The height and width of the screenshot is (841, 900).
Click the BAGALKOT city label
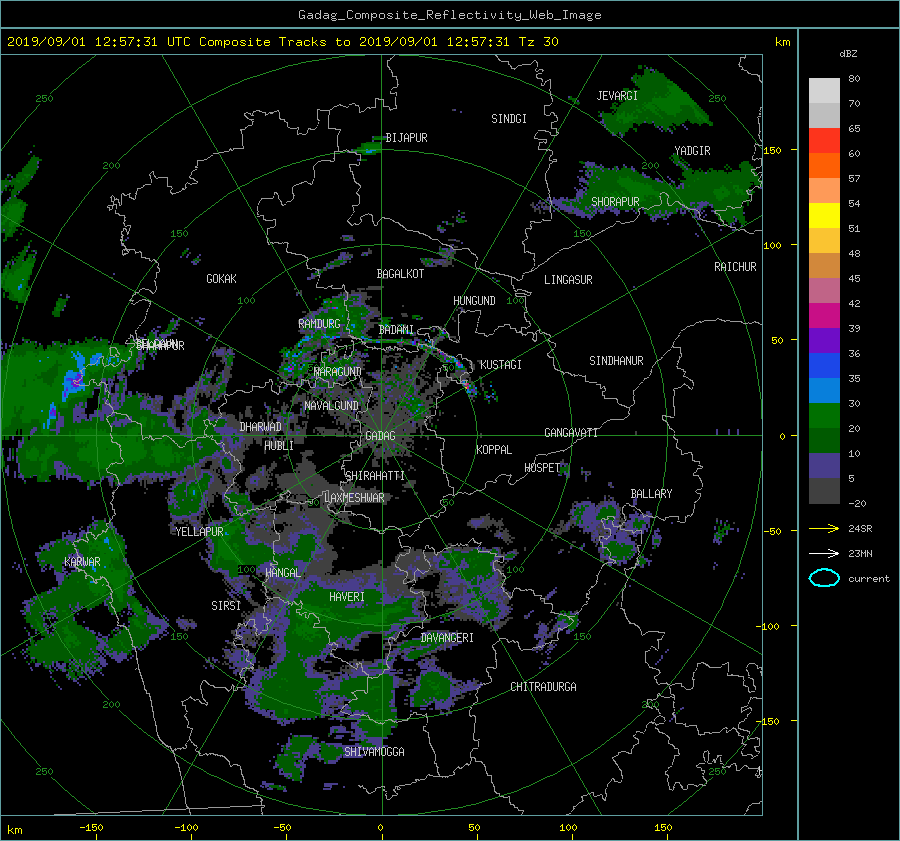(400, 274)
